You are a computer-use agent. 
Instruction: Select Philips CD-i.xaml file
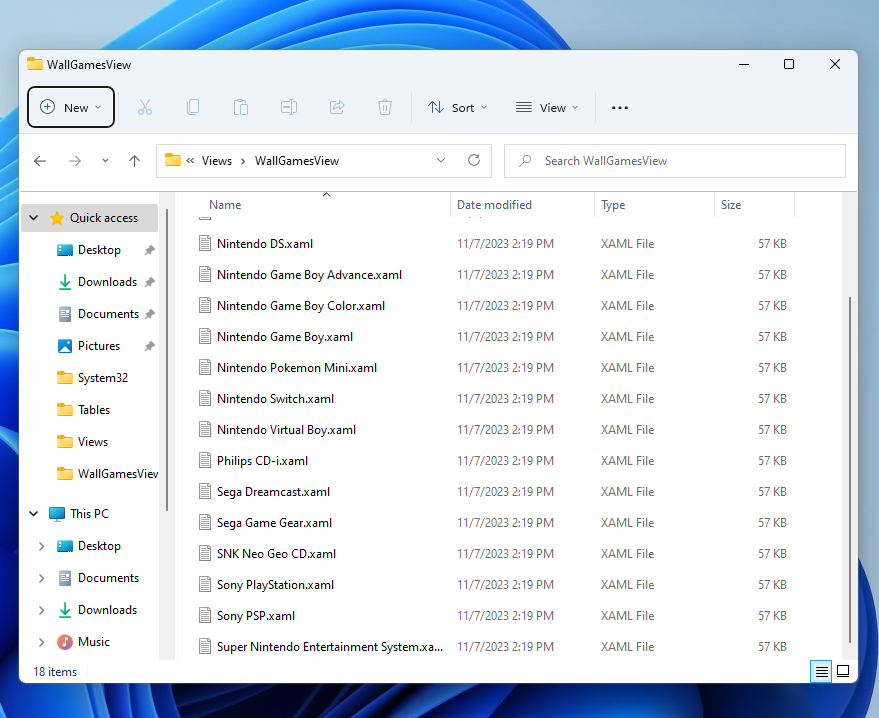262,461
